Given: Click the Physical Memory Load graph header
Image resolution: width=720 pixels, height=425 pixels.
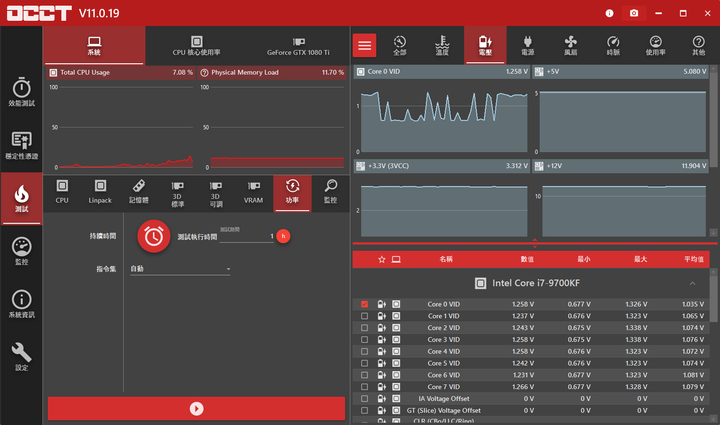Looking at the screenshot, I should (x=272, y=73).
